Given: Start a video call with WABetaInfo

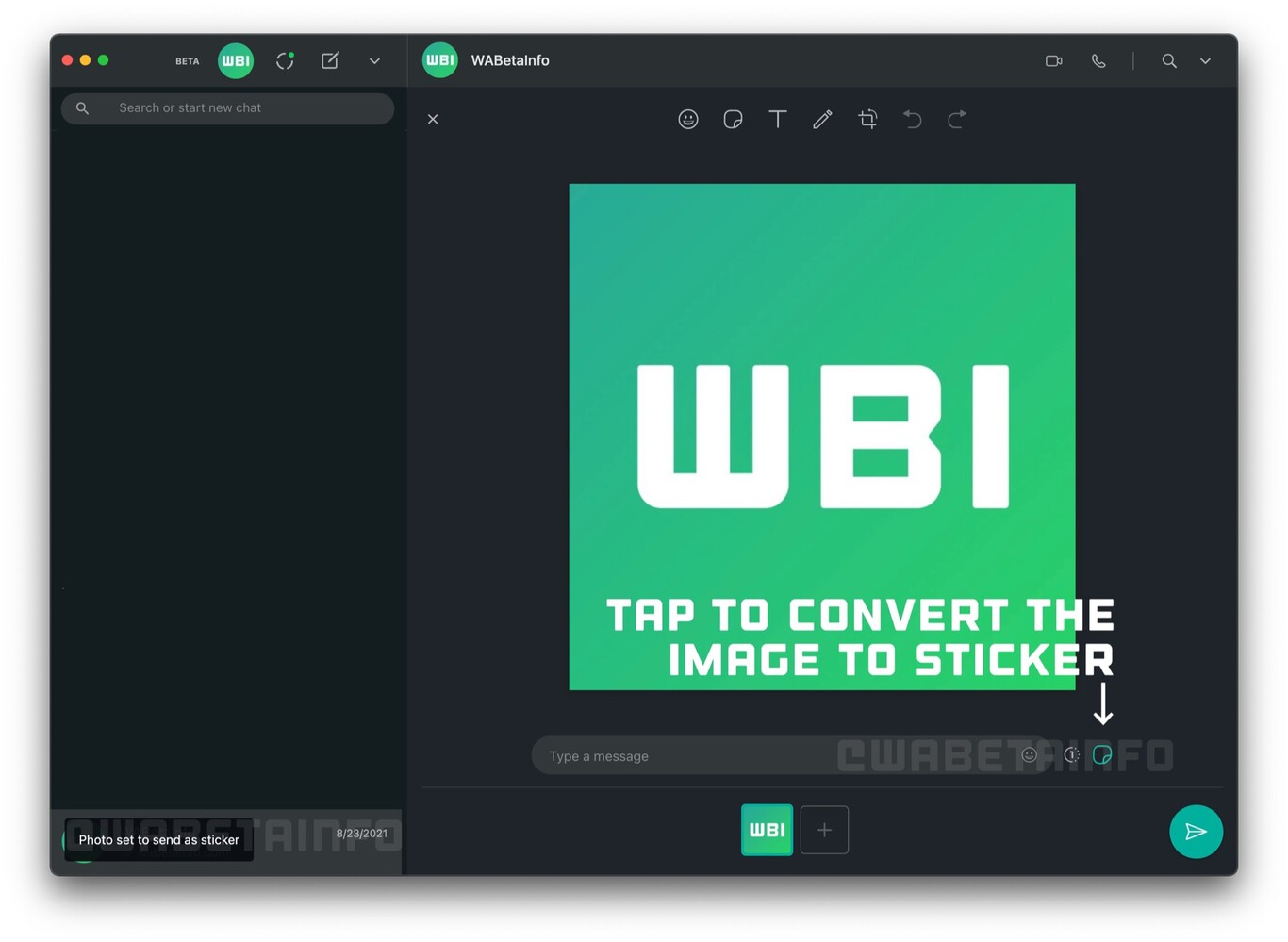Looking at the screenshot, I should click(x=1053, y=60).
